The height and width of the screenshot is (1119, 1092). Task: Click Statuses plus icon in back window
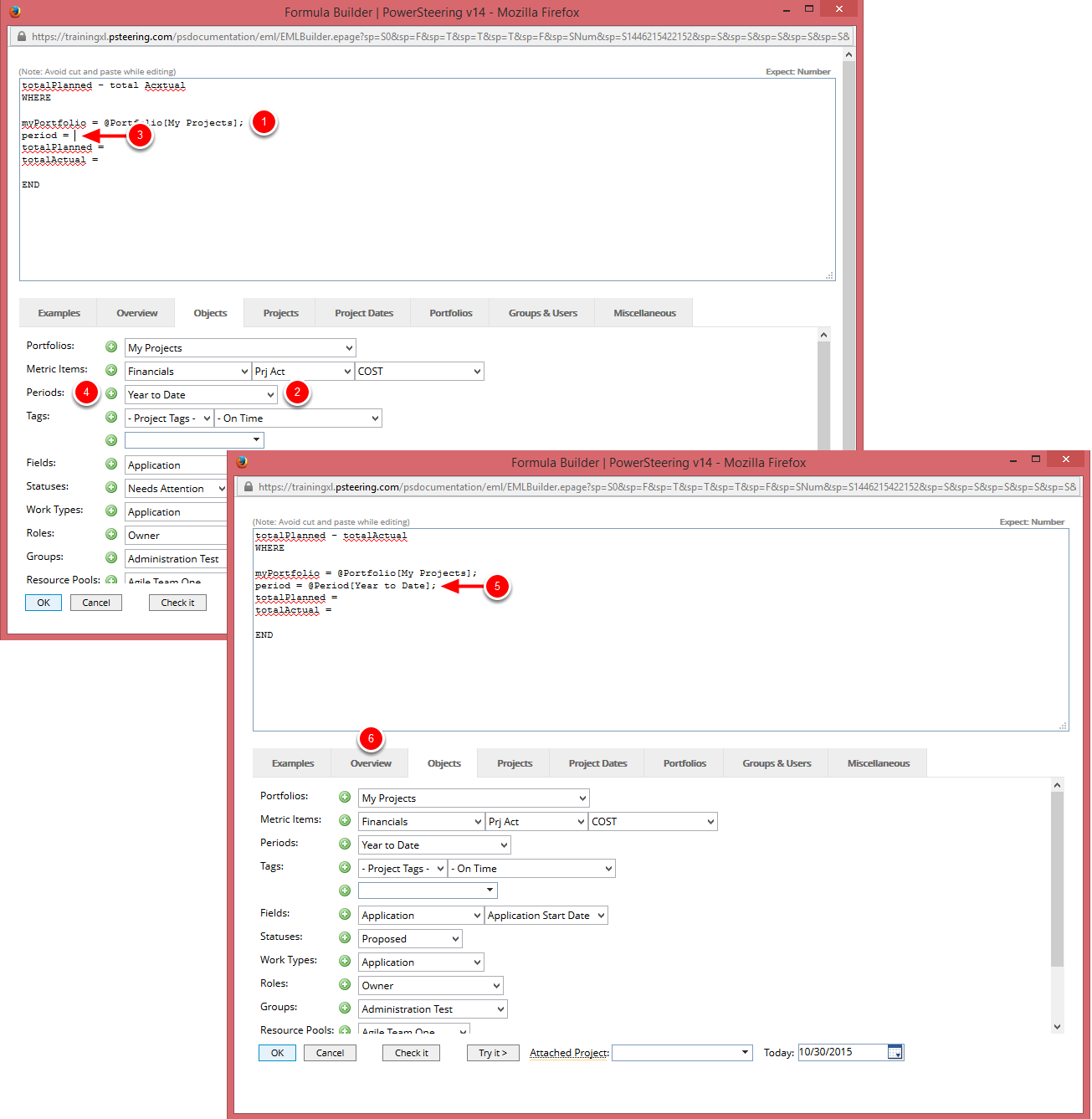111,487
